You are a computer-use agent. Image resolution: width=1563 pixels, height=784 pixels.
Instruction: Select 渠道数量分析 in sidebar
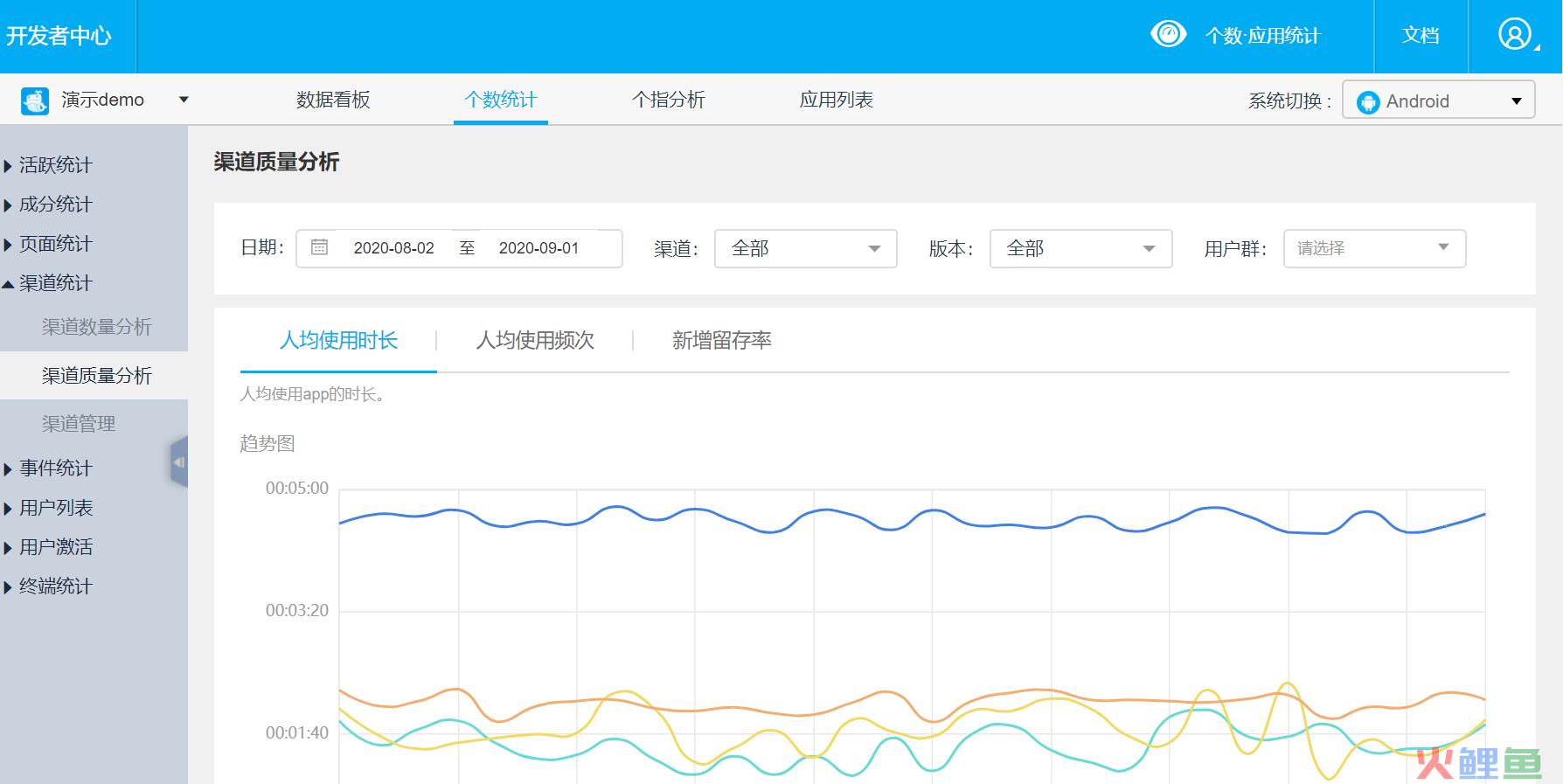[96, 327]
